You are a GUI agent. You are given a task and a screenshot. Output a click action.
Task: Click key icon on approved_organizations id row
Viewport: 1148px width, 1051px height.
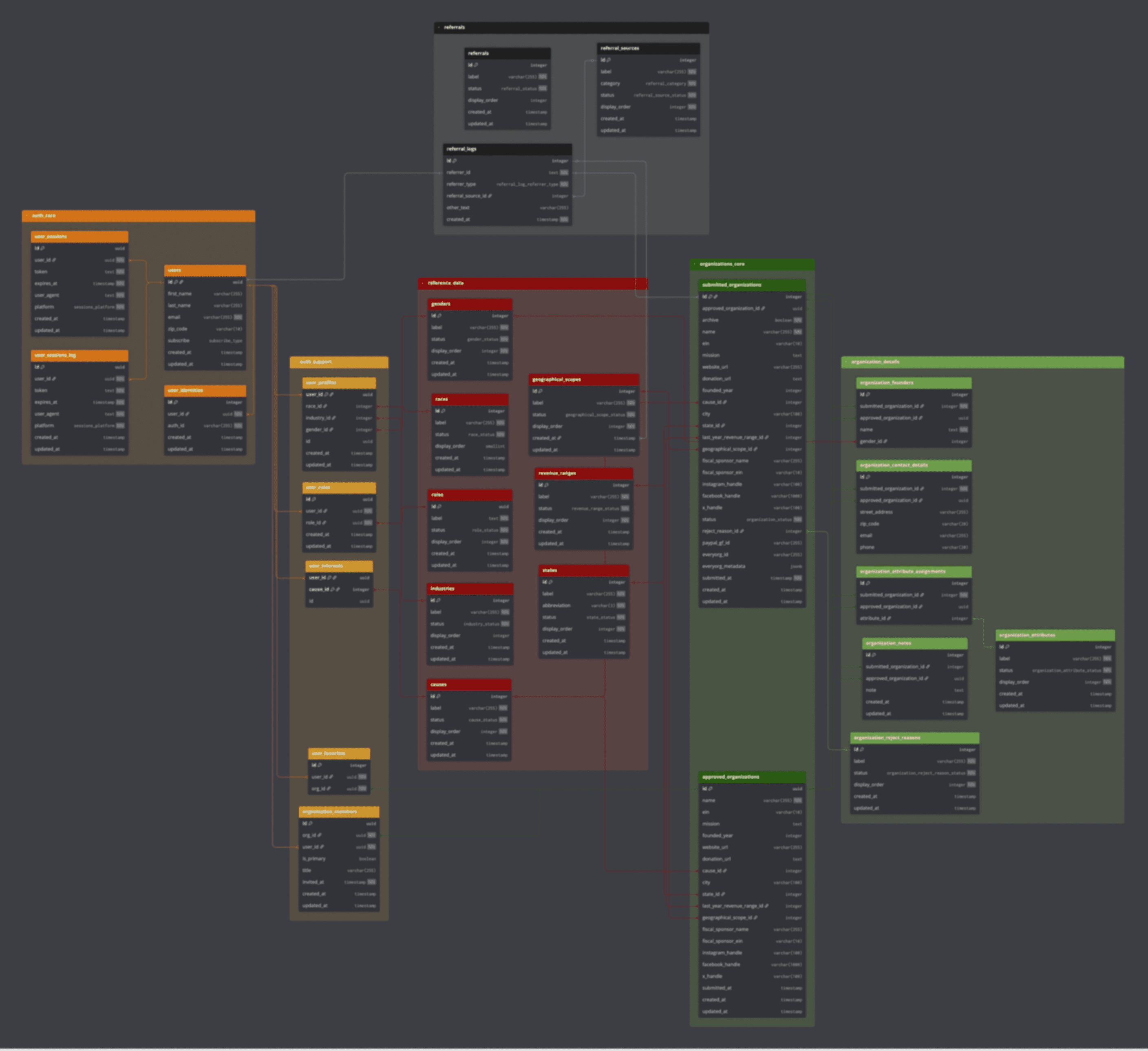710,788
